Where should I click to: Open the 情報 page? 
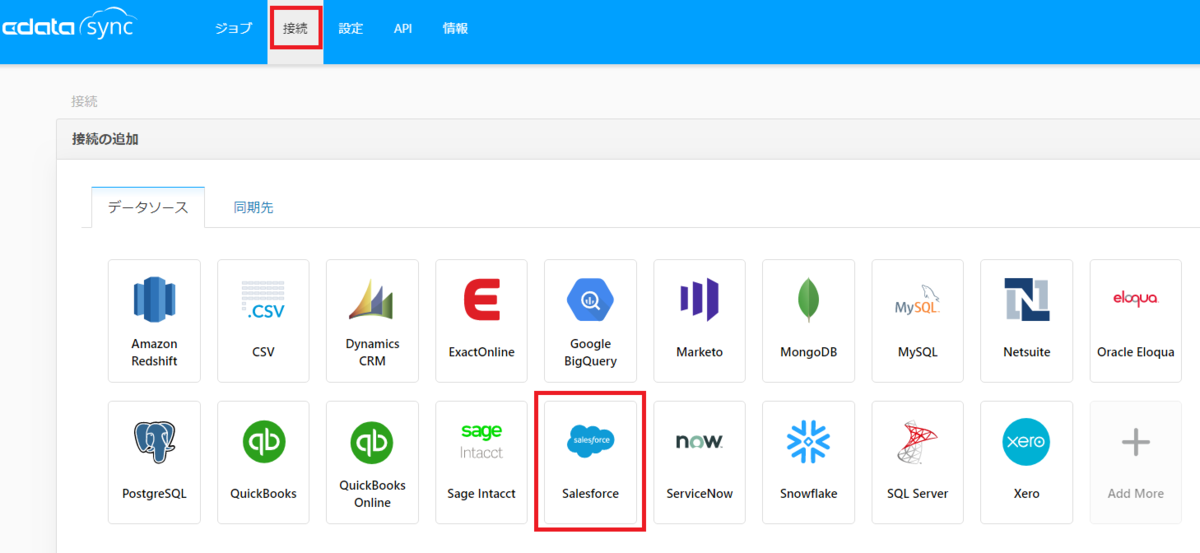pos(455,29)
